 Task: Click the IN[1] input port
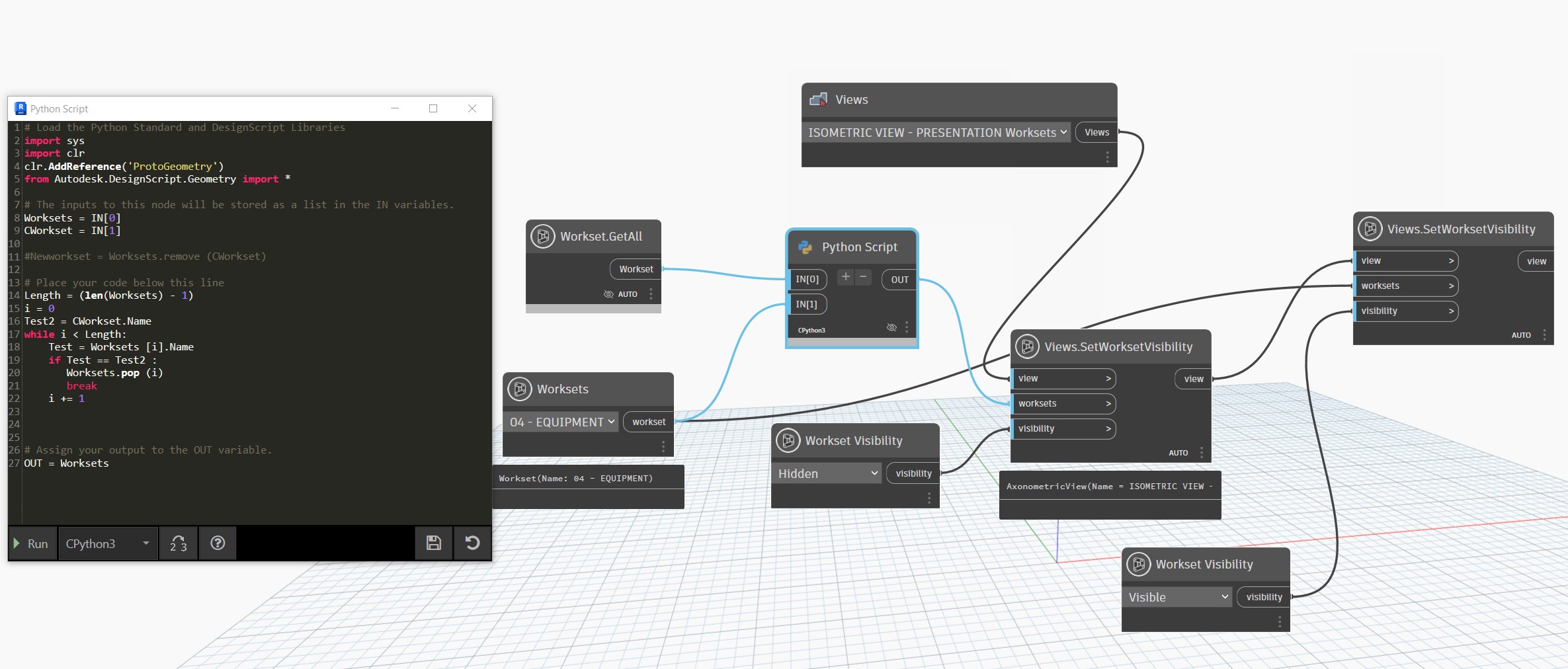tap(807, 305)
